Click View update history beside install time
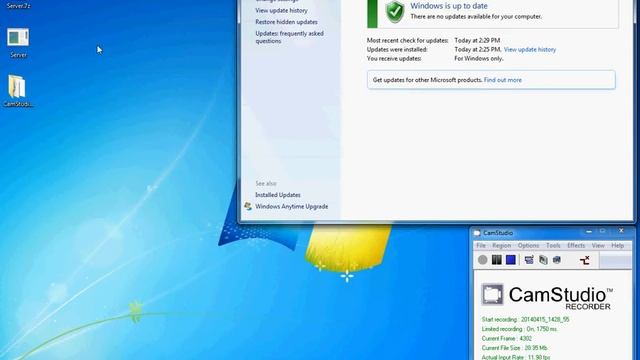This screenshot has width=640, height=360. pos(530,49)
